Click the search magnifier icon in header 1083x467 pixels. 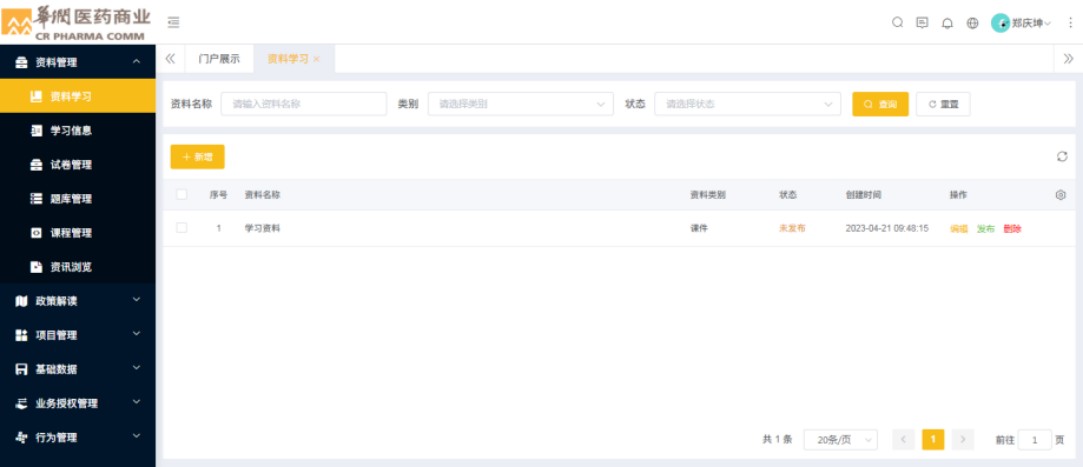[x=897, y=23]
